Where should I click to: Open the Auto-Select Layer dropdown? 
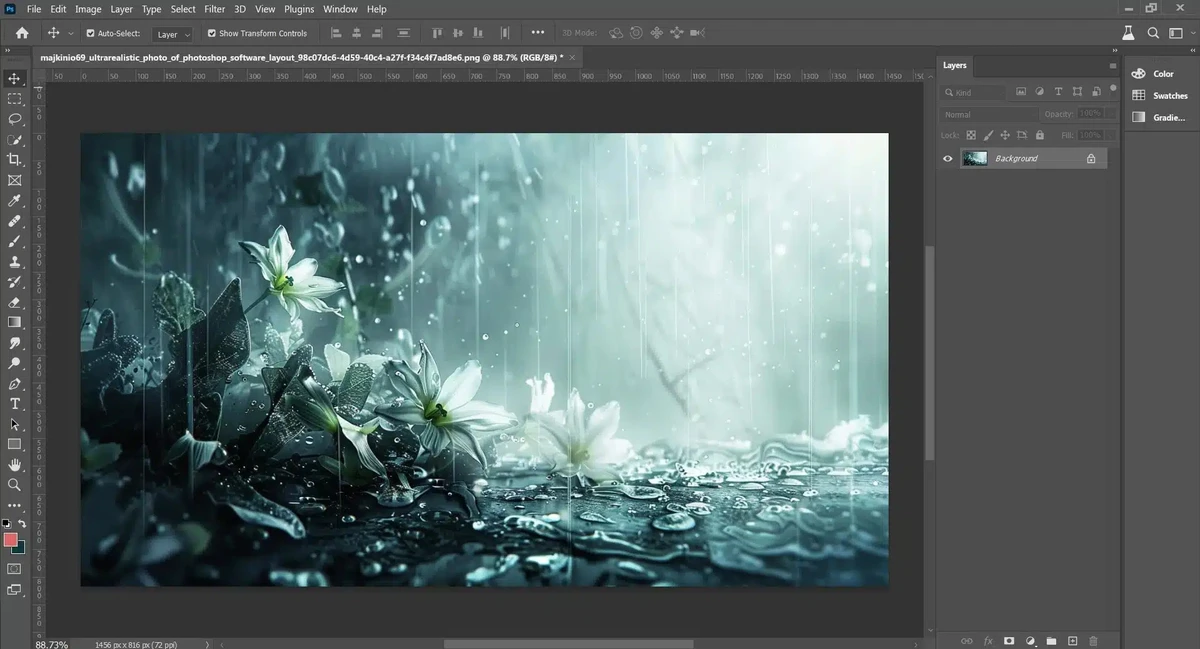click(x=173, y=34)
